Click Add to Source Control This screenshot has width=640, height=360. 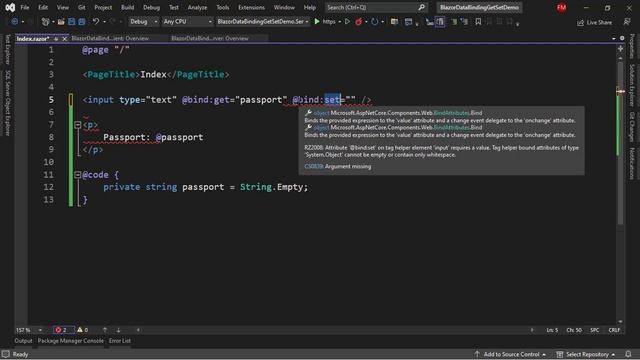pos(510,354)
